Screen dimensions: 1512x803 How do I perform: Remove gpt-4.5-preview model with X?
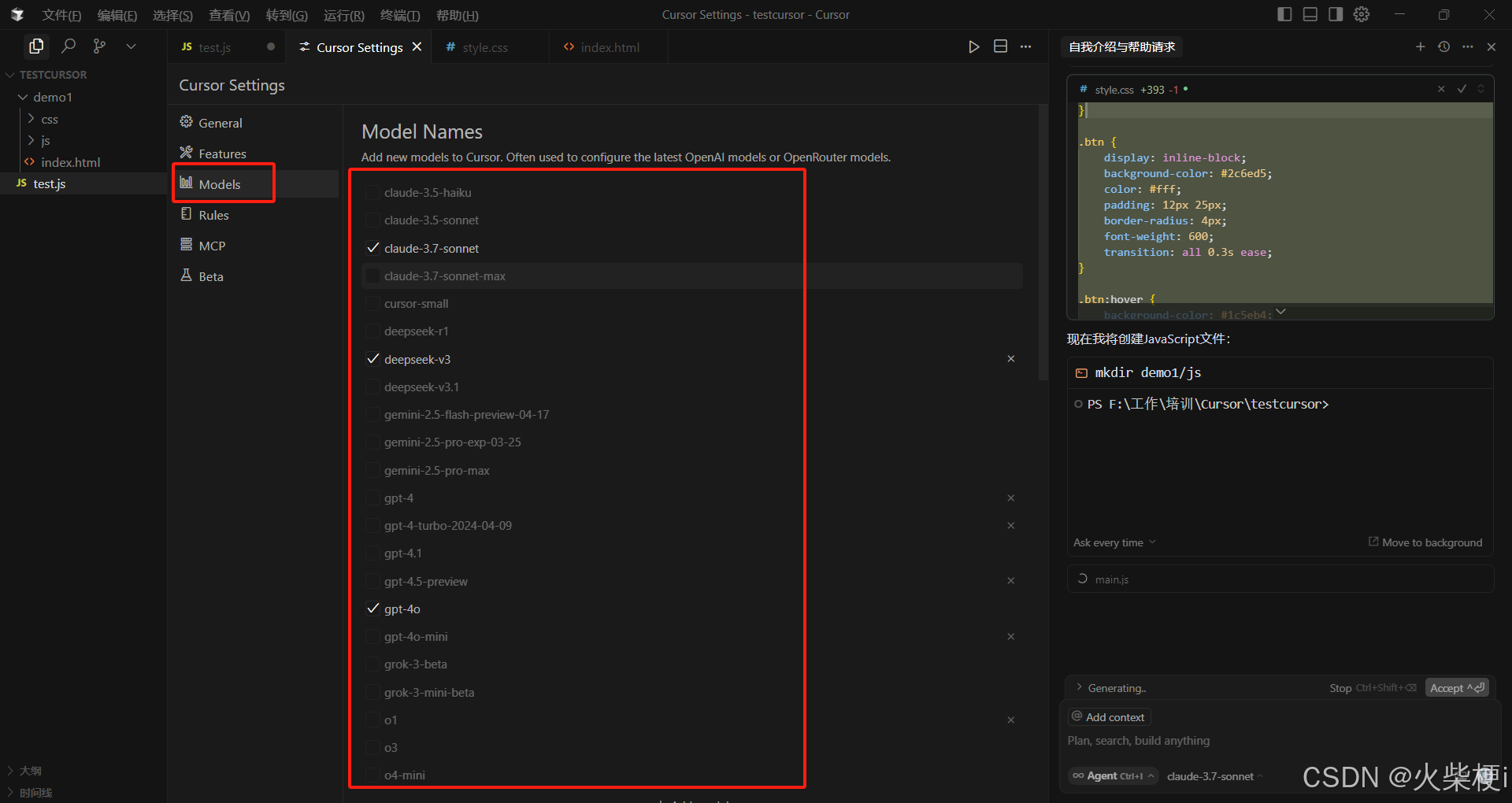click(1011, 581)
